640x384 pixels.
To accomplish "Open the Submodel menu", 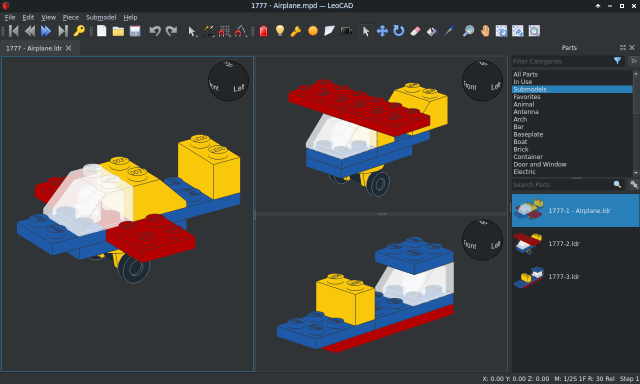I will 101,18.
